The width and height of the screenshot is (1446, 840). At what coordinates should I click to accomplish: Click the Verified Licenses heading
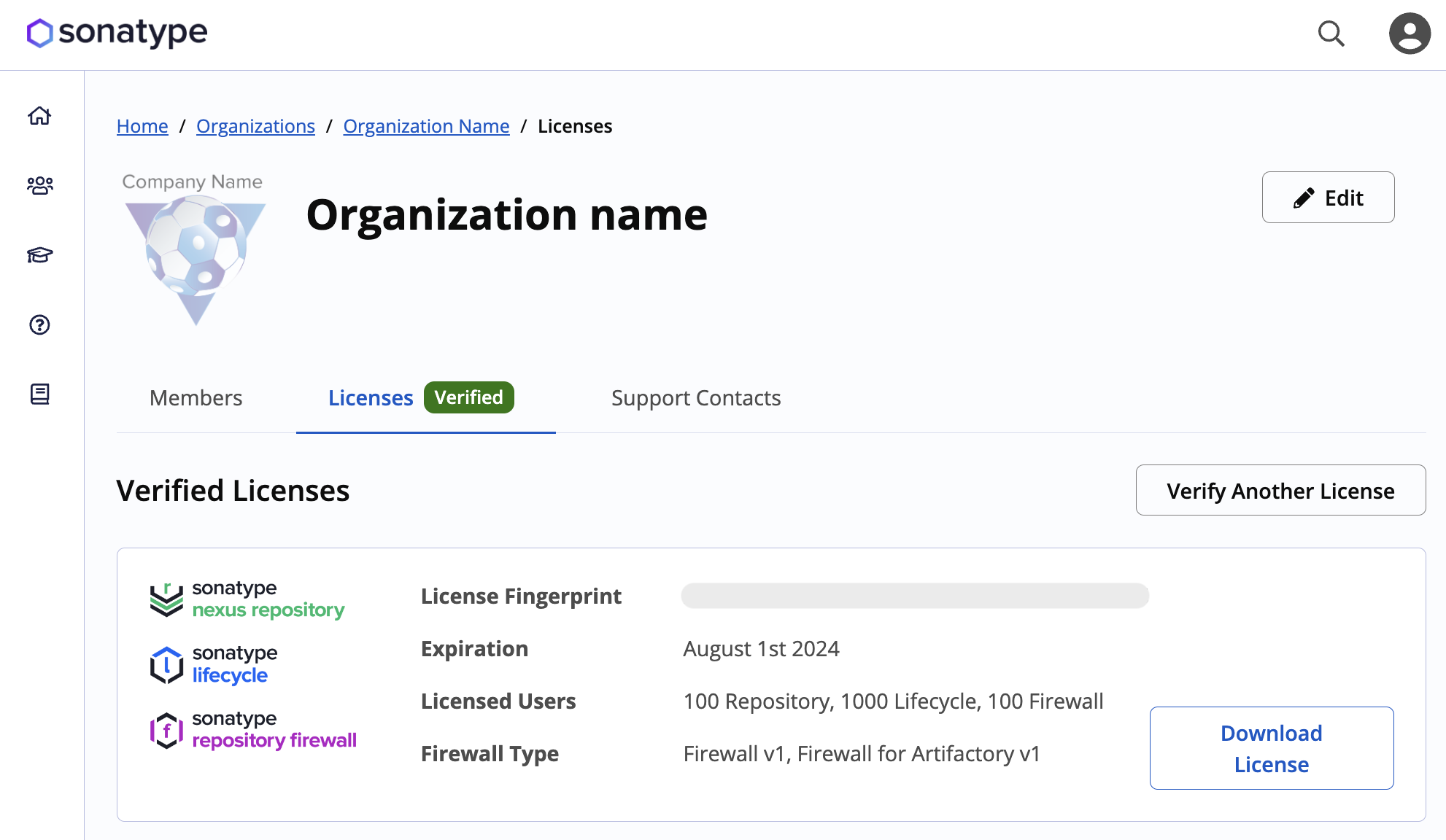(233, 491)
